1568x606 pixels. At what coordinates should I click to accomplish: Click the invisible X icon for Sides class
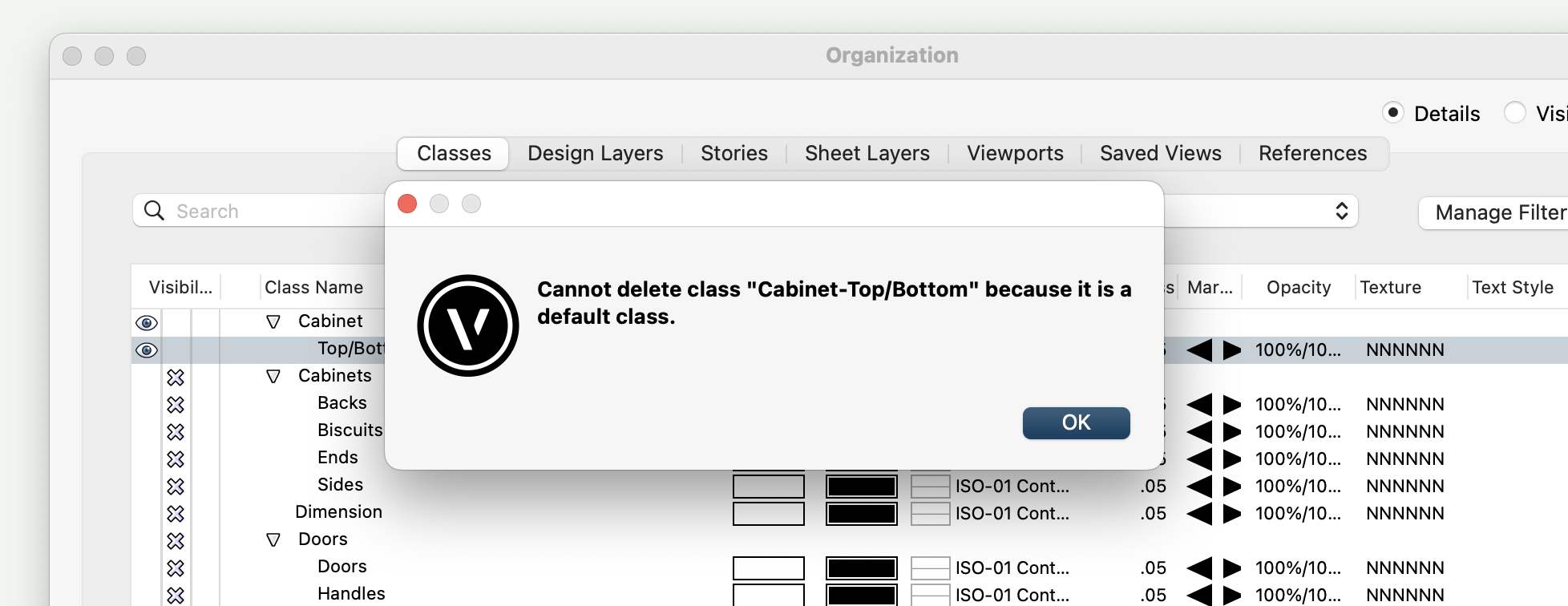pyautogui.click(x=176, y=486)
